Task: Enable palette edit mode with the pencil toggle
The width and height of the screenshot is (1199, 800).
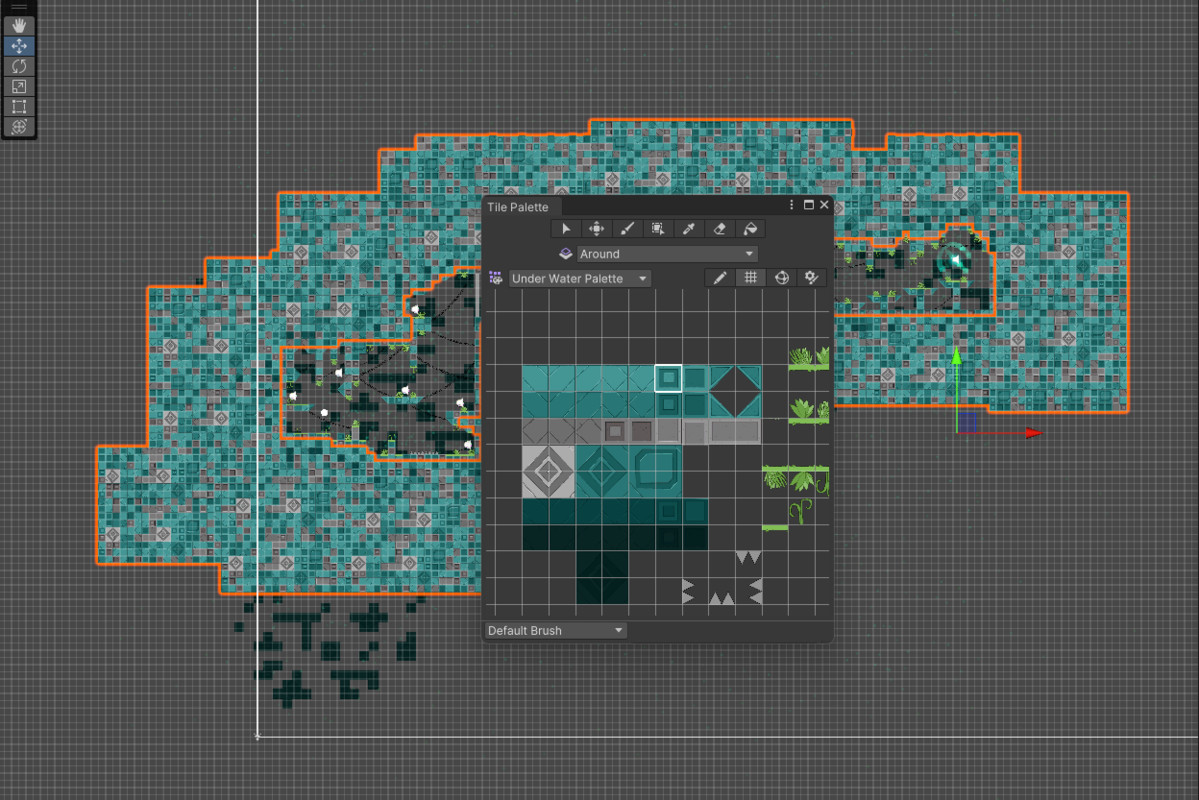Action: pyautogui.click(x=718, y=277)
